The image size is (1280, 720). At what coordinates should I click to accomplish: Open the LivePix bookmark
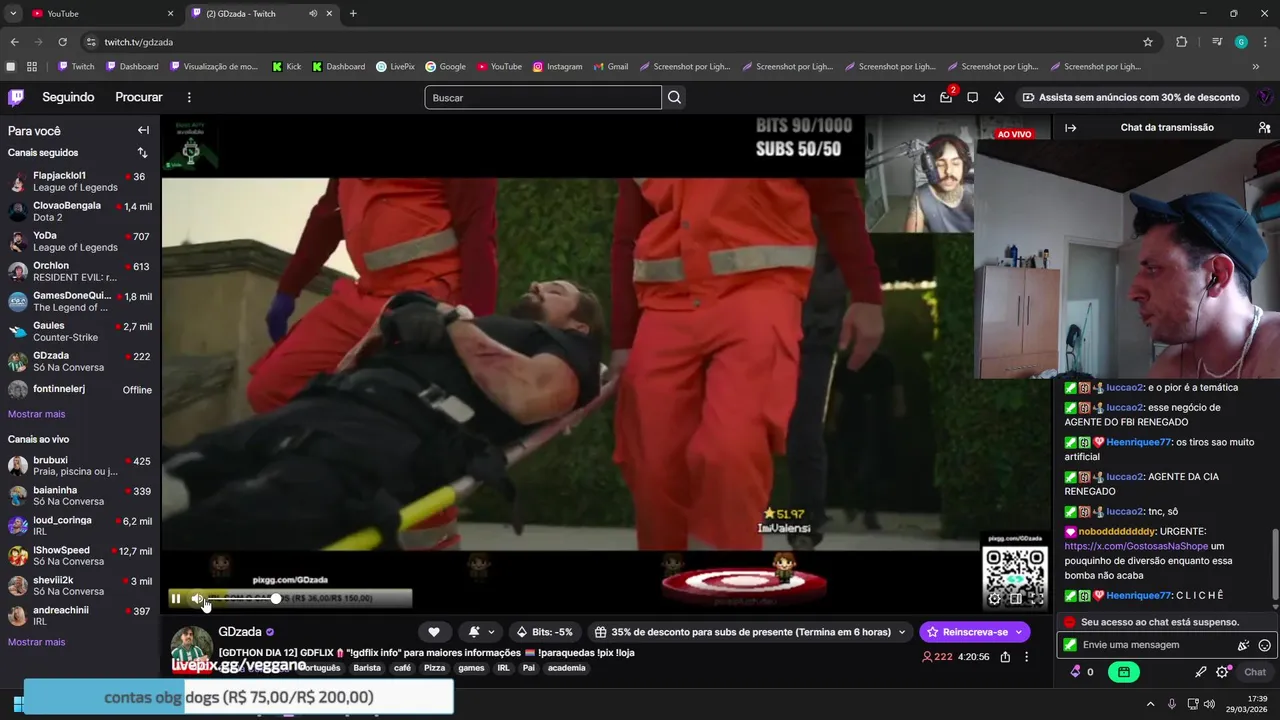pyautogui.click(x=395, y=67)
